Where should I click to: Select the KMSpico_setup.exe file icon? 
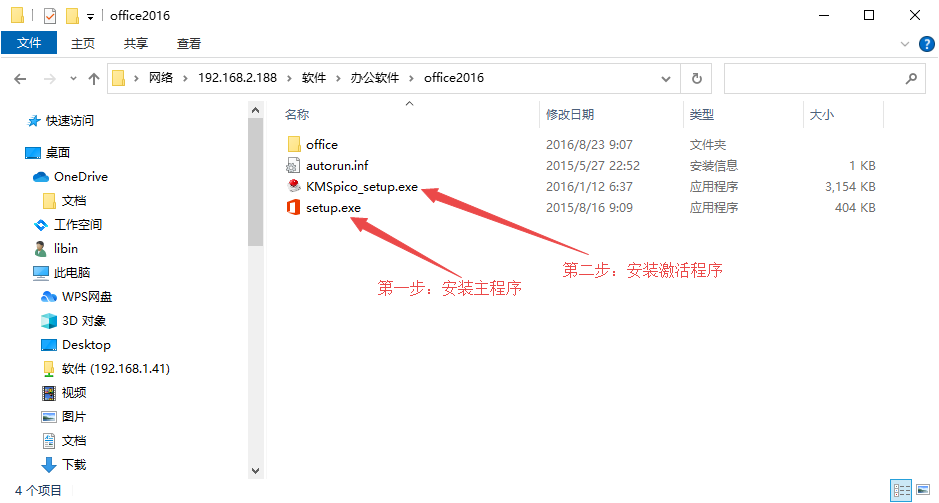click(x=293, y=187)
